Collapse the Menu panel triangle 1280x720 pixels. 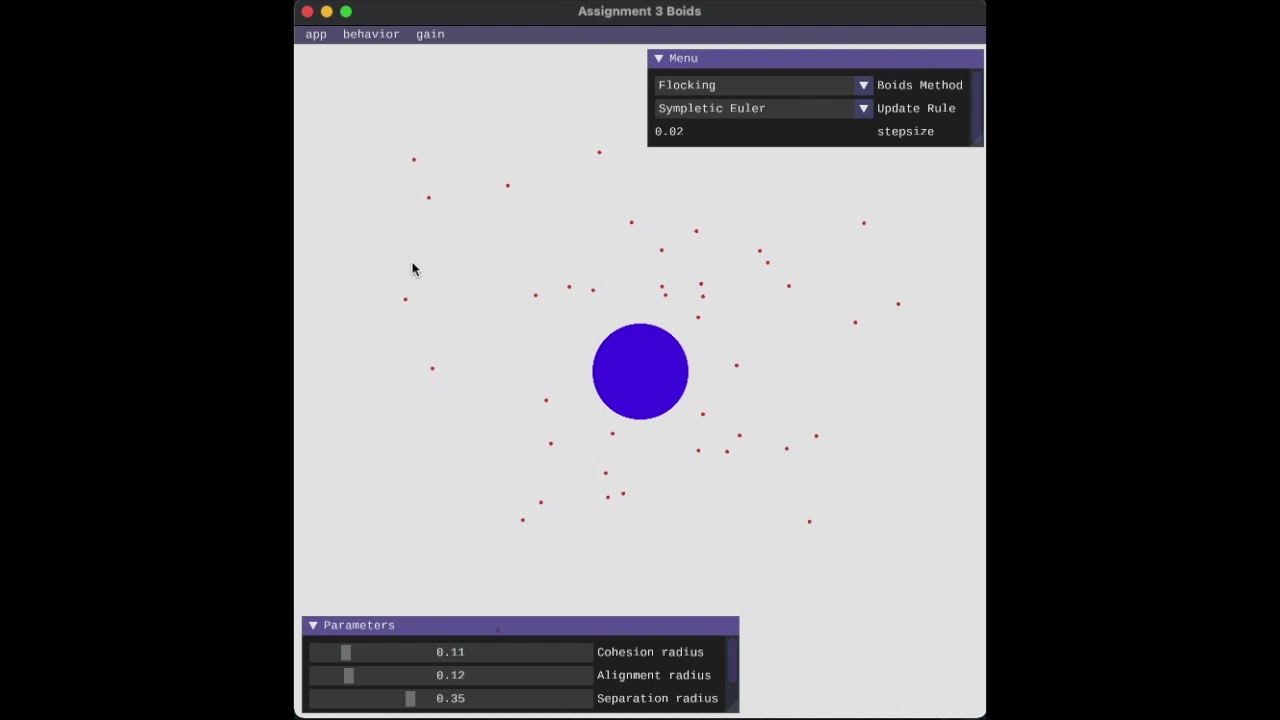coord(658,59)
